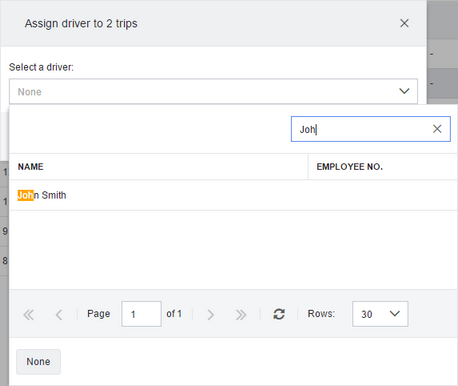Go to the next results page

coord(210,314)
